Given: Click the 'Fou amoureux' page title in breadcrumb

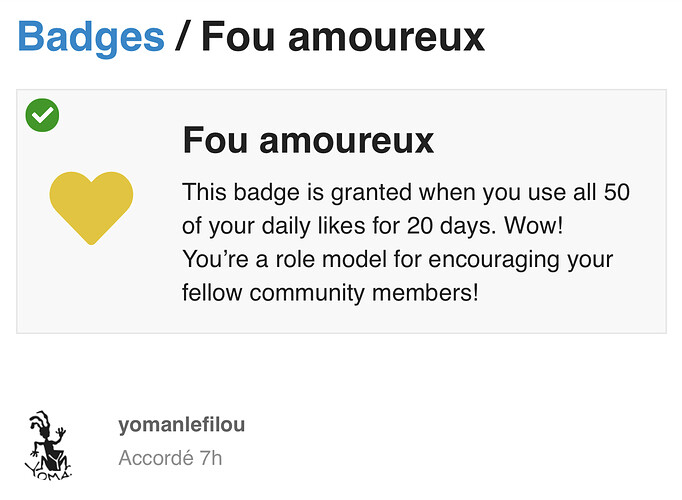Looking at the screenshot, I should [x=343, y=37].
